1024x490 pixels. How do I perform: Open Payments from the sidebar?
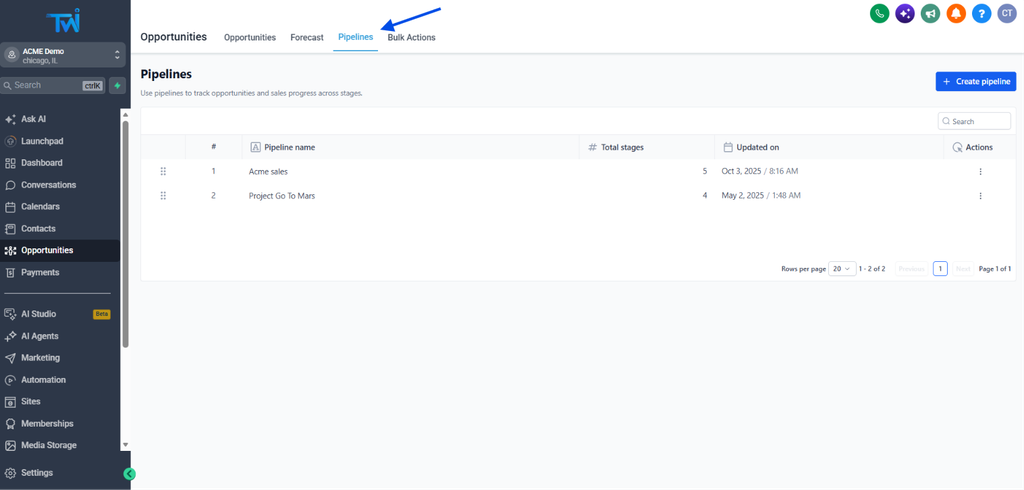pyautogui.click(x=40, y=272)
